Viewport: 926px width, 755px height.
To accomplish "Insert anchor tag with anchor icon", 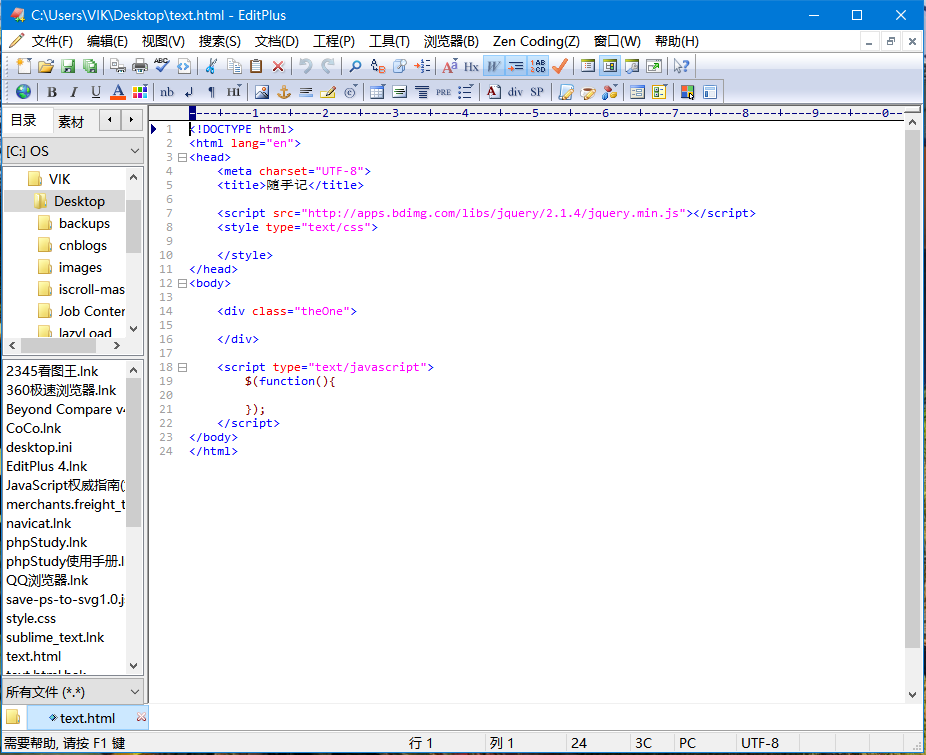I will click(284, 92).
